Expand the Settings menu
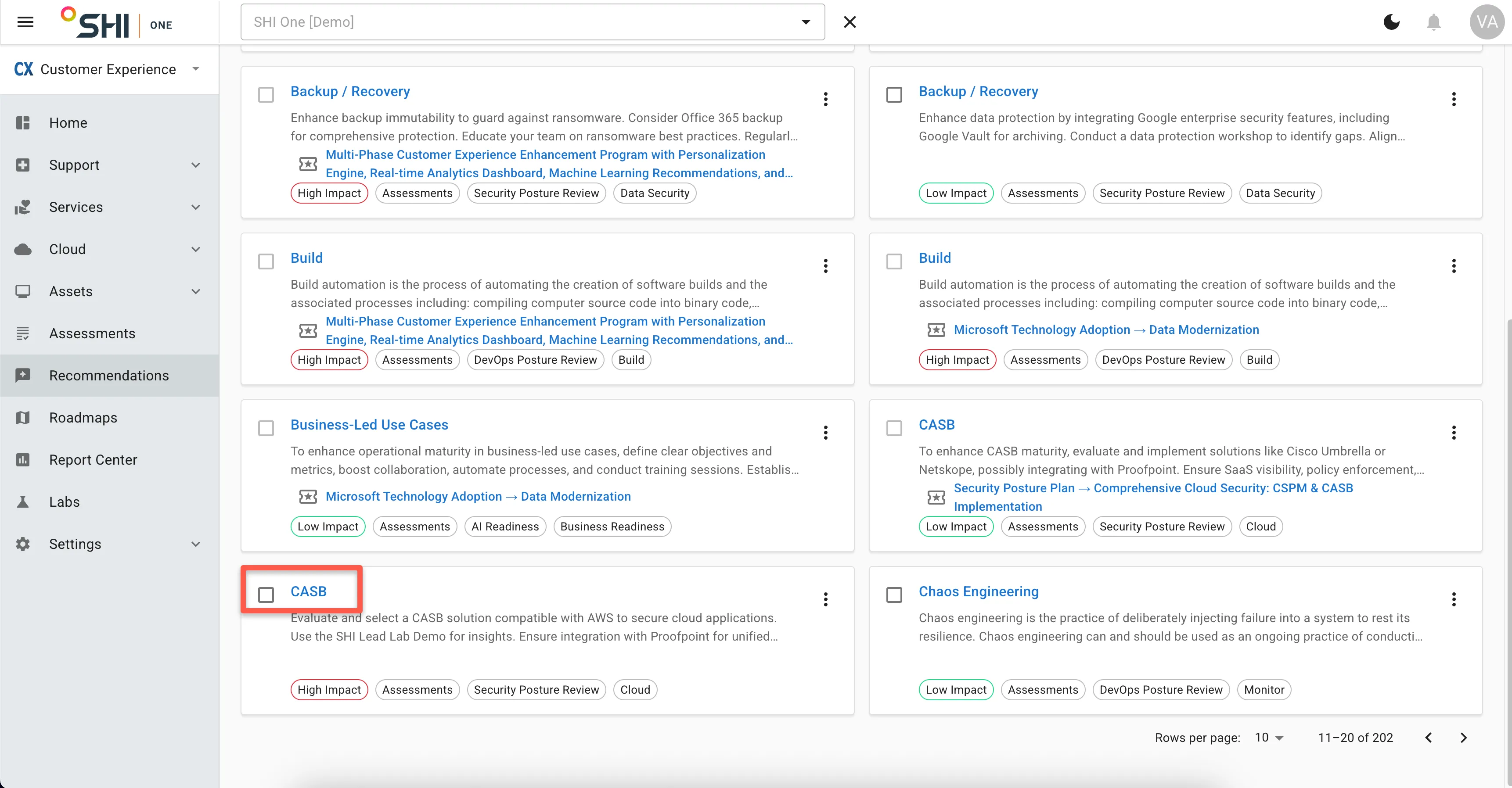This screenshot has height=788, width=1512. click(x=109, y=544)
